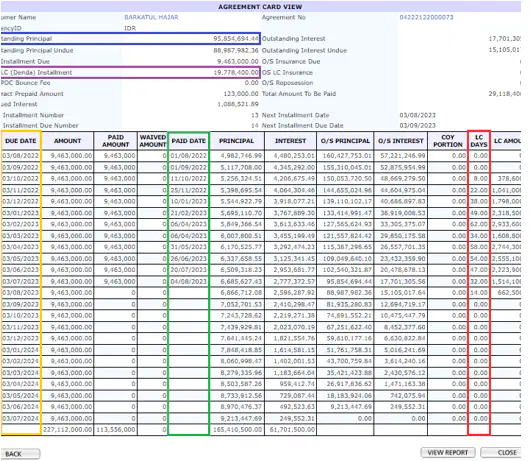Click the BACK button
The width and height of the screenshot is (530, 461).
(20, 454)
